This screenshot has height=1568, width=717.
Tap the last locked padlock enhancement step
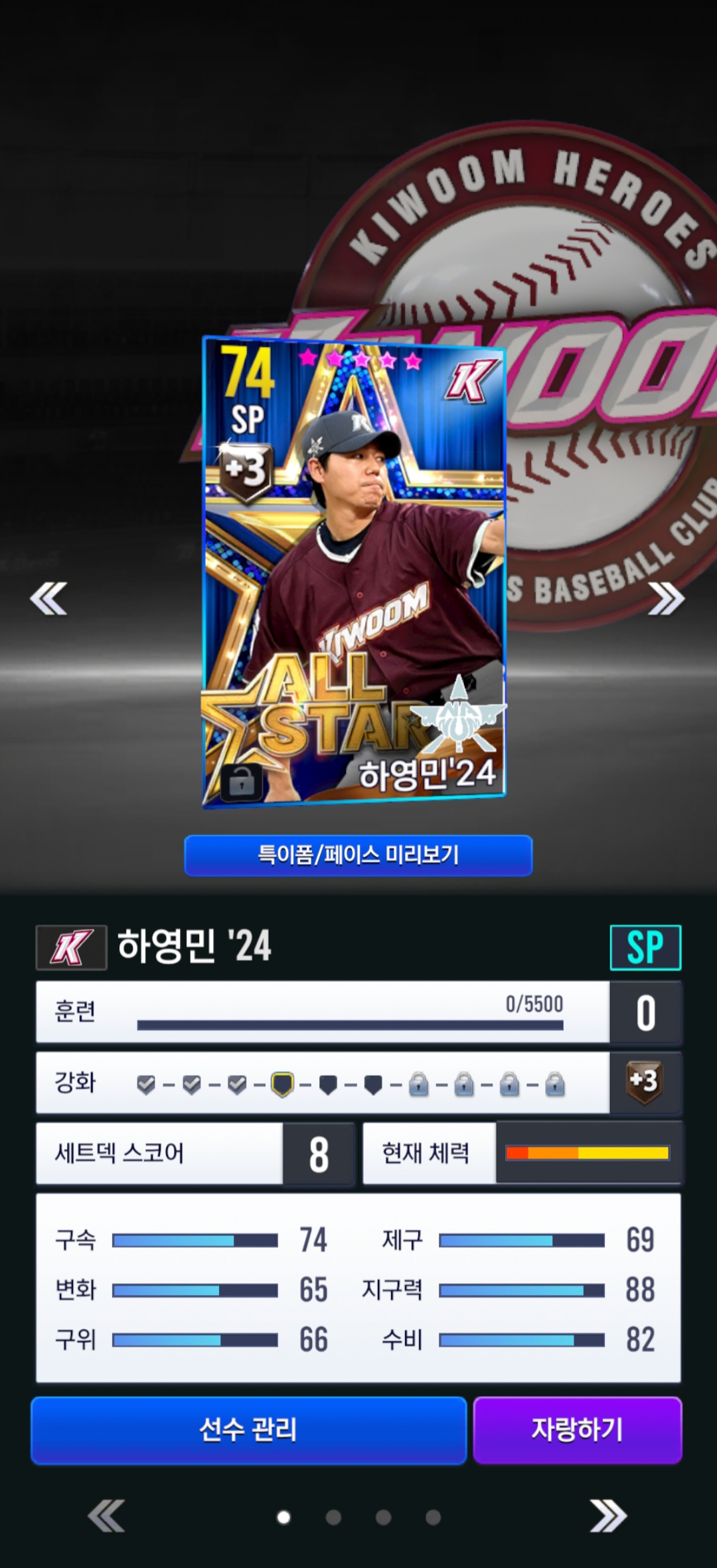pos(554,1085)
